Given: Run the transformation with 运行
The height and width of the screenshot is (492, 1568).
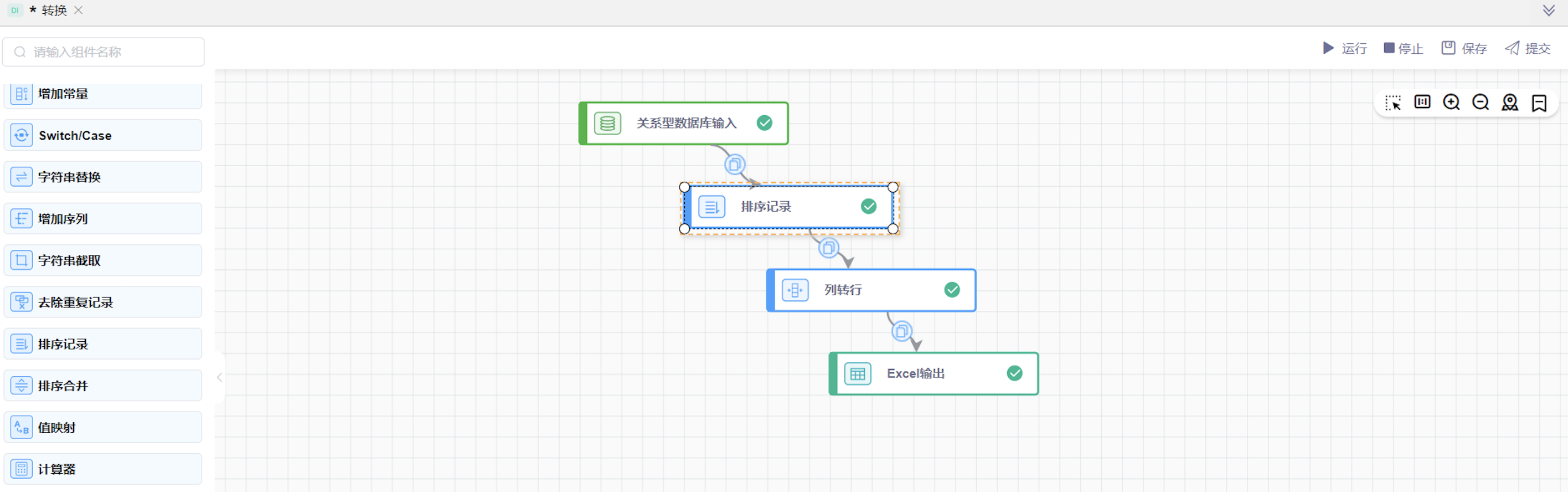Looking at the screenshot, I should [x=1345, y=48].
